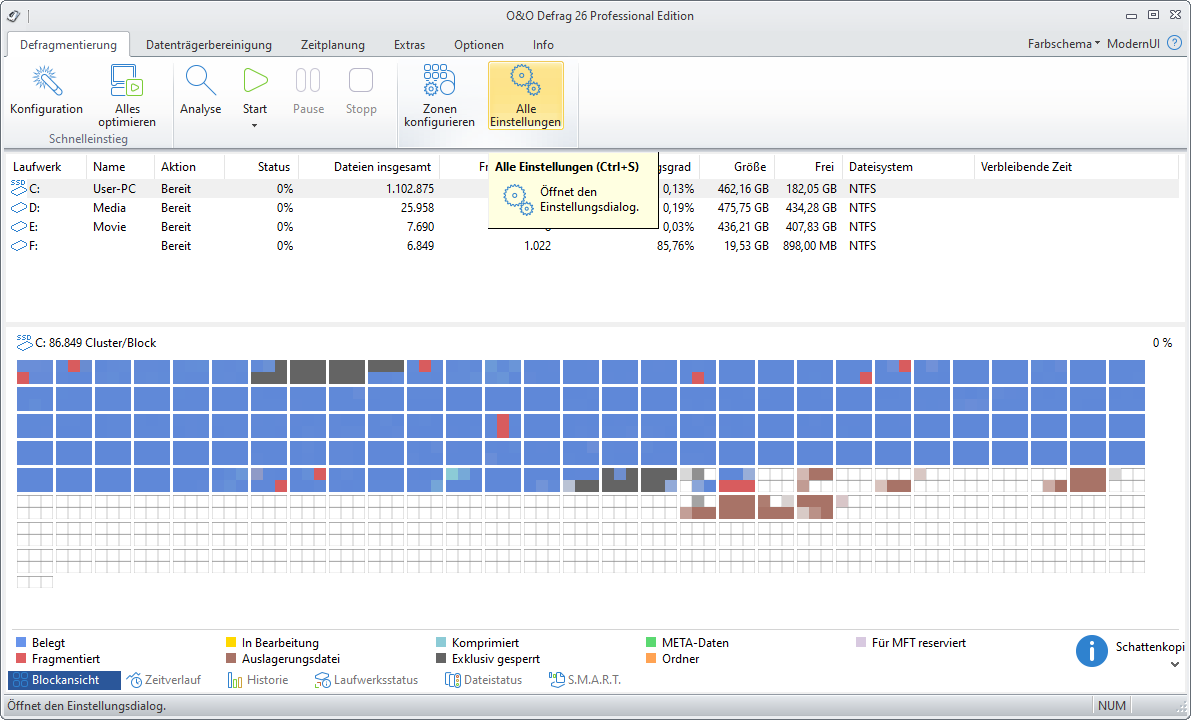The width and height of the screenshot is (1191, 720).
Task: Open the Farbschema dropdown
Action: [x=1063, y=44]
